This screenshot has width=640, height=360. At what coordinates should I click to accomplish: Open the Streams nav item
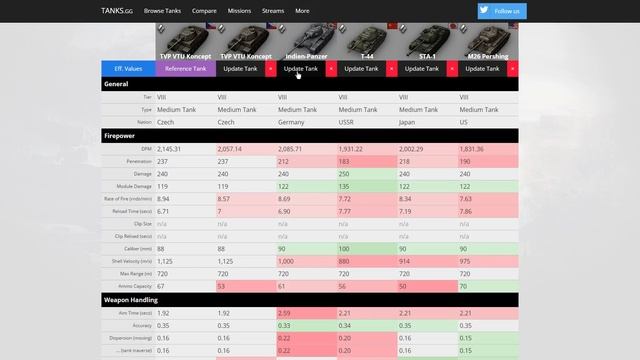[273, 11]
